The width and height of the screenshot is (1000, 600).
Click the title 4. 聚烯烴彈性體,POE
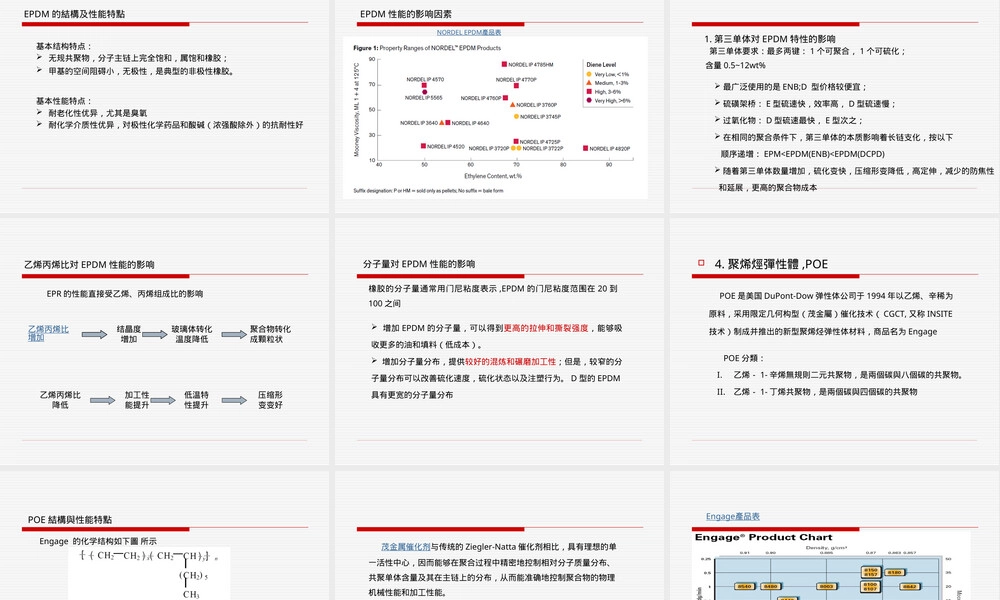pos(771,264)
